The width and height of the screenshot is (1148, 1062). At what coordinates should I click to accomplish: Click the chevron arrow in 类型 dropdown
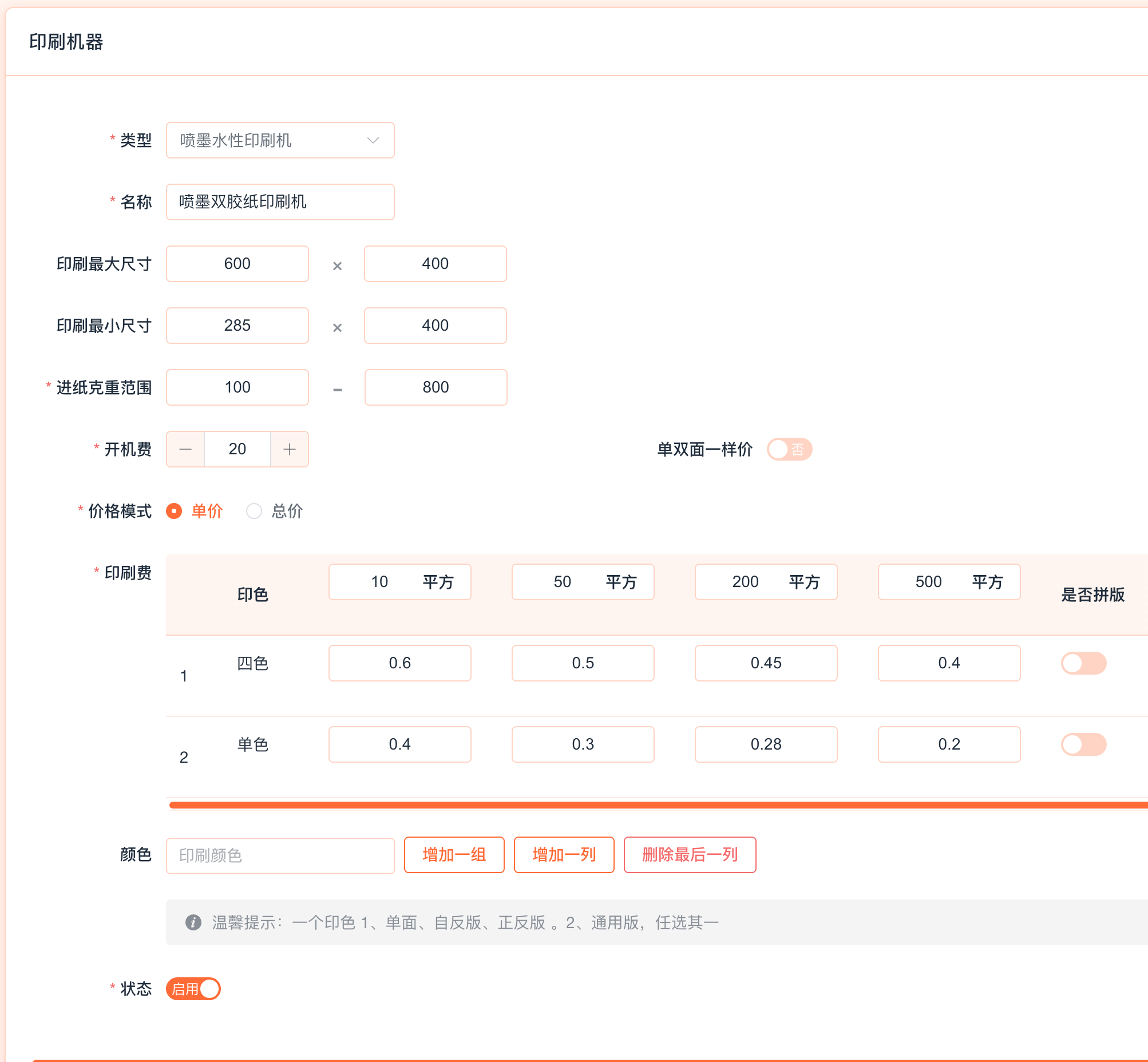(x=373, y=140)
